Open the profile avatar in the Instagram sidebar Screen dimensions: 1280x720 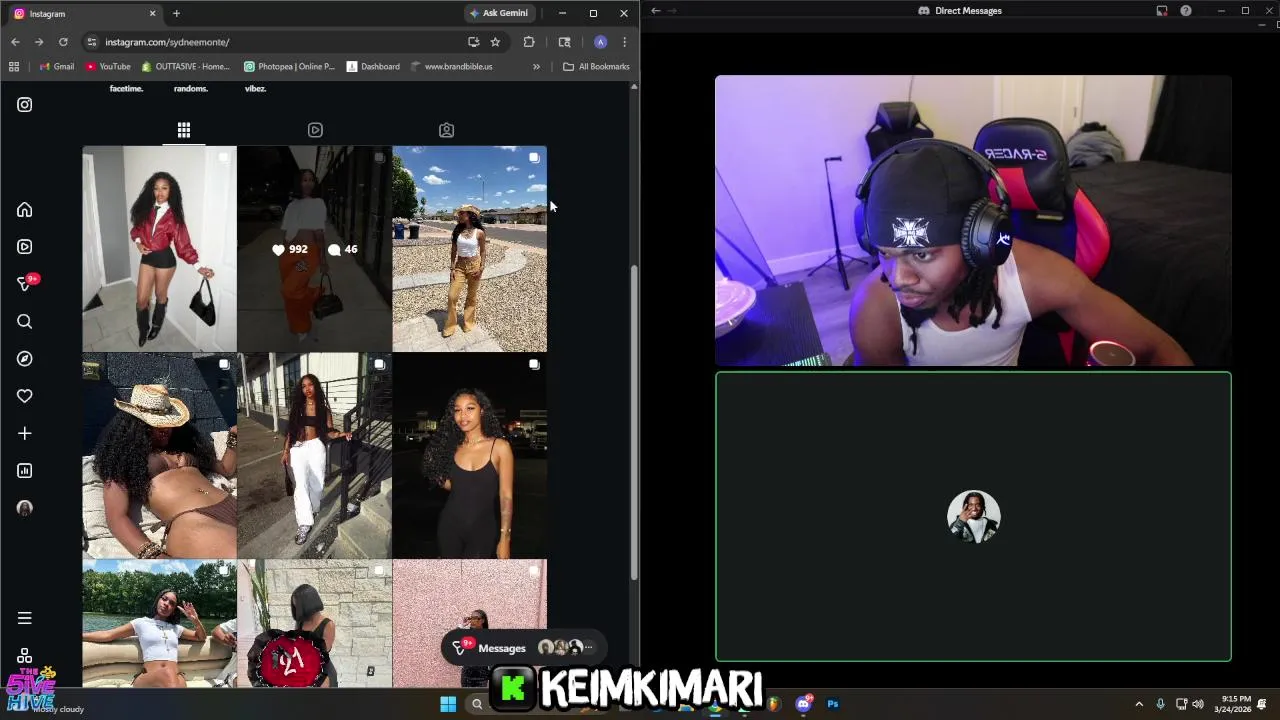pyautogui.click(x=25, y=508)
